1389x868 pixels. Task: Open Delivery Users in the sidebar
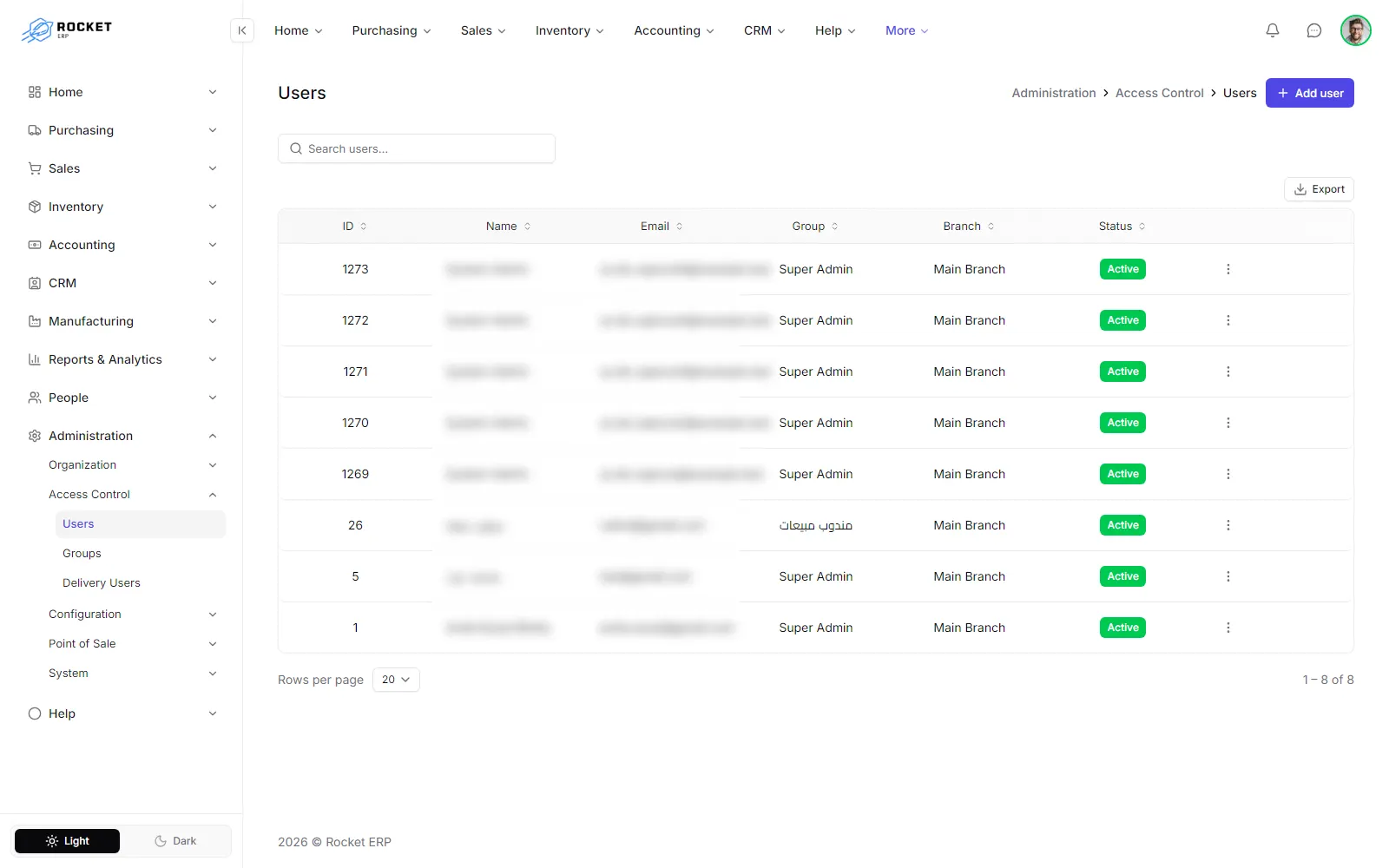pos(141,583)
